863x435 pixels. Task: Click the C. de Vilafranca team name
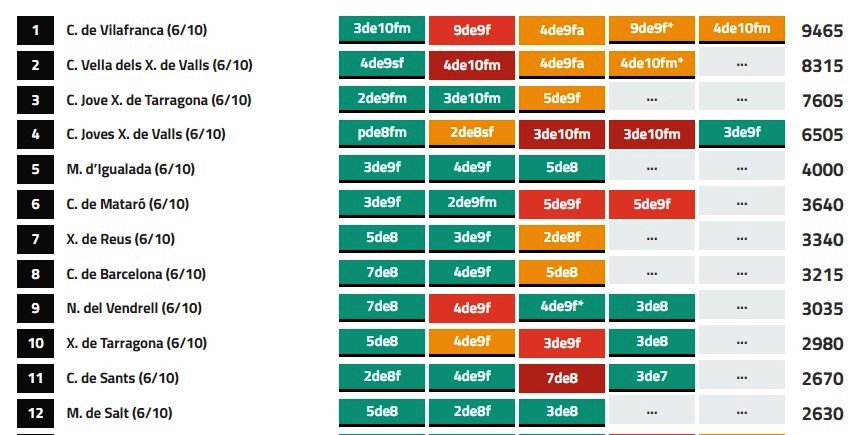[137, 31]
